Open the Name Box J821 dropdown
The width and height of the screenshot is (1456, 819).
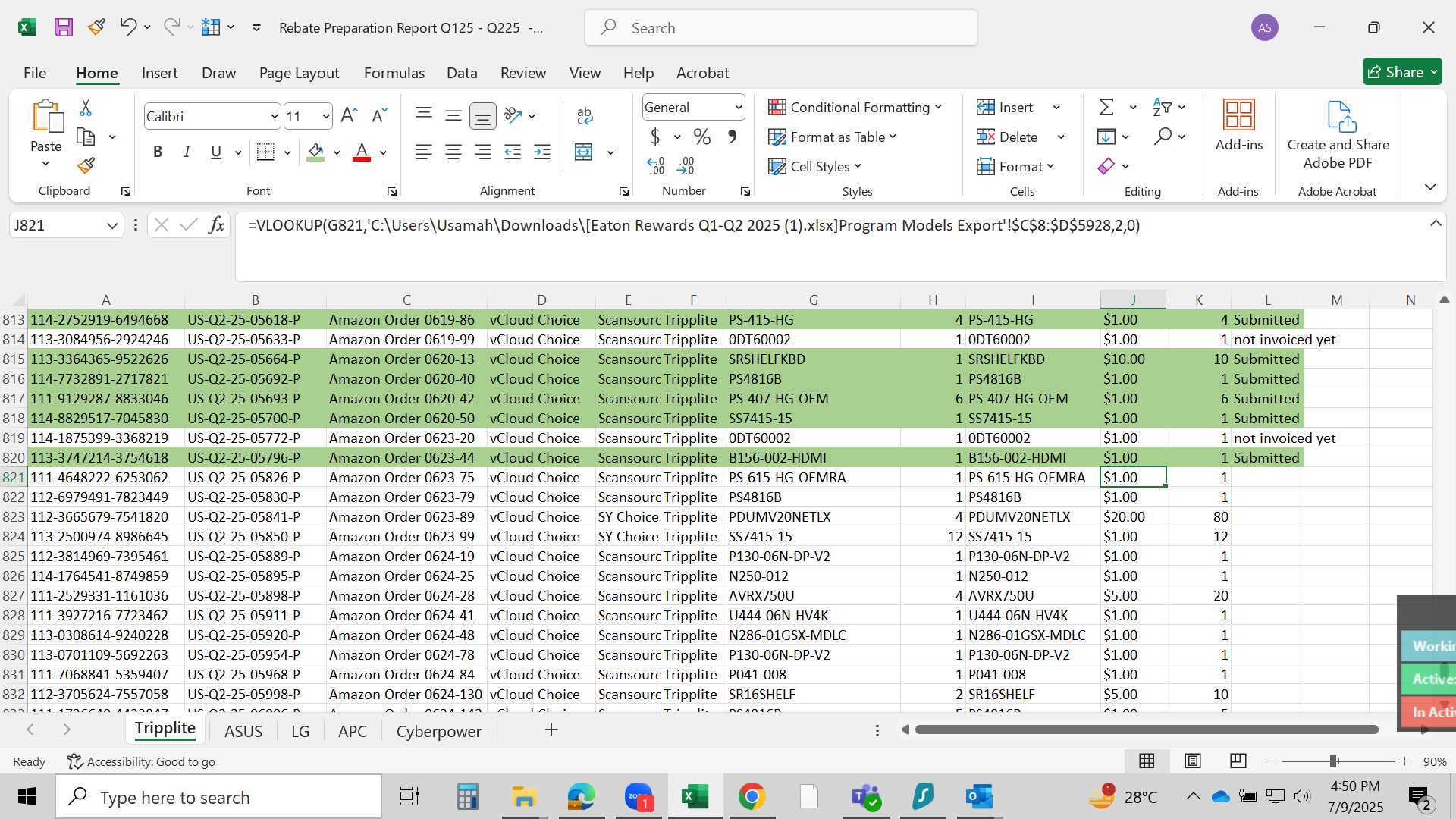(x=112, y=225)
